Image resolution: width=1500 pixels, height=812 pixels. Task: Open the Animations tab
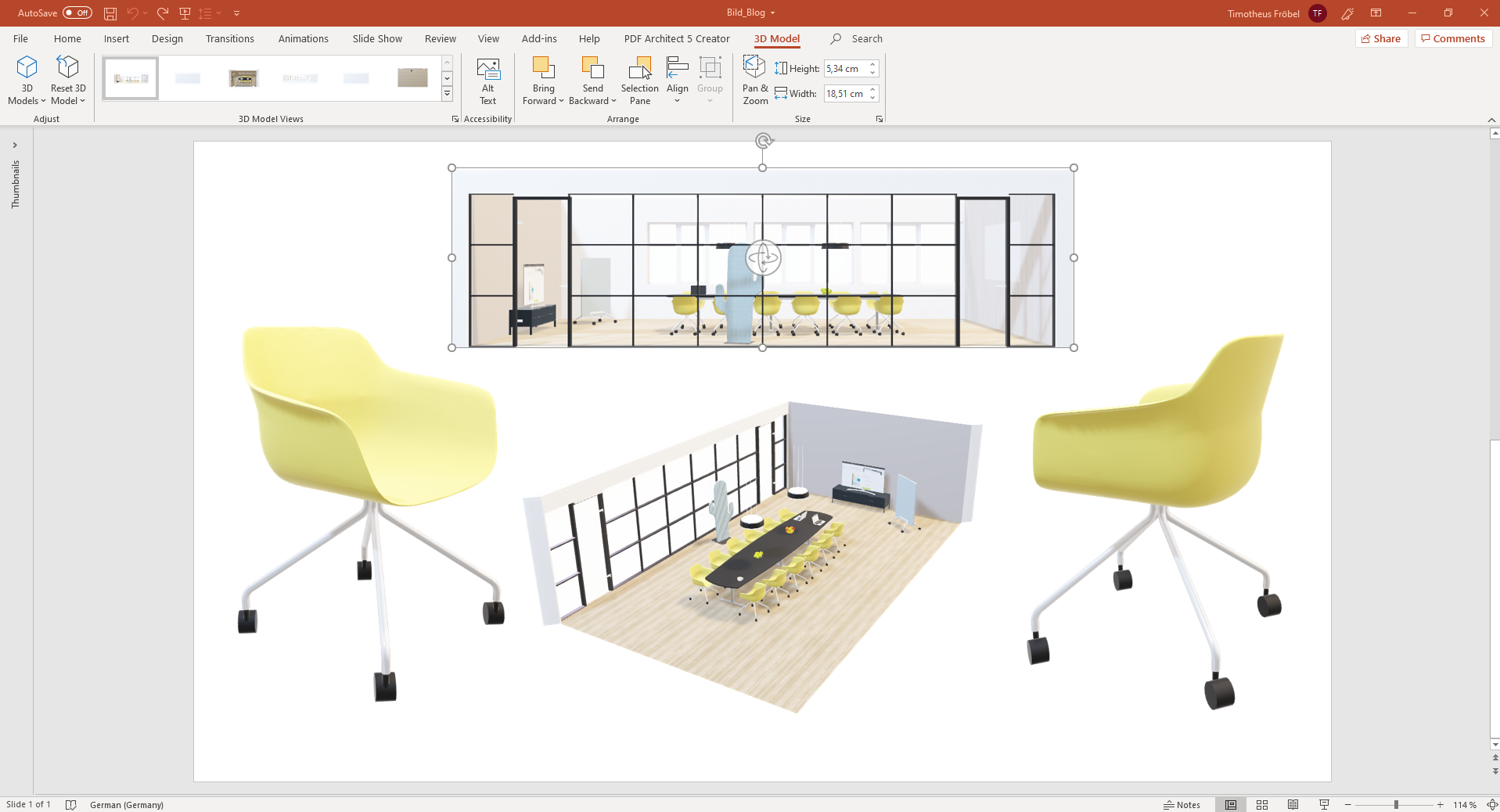pos(304,38)
